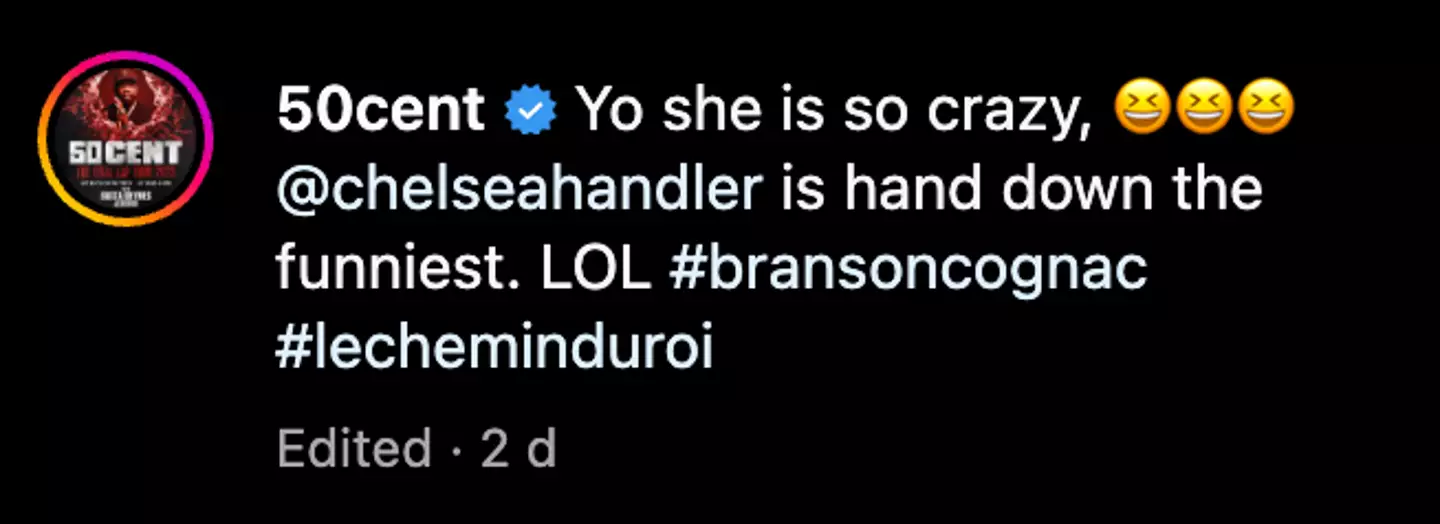Click the "Edited" label
The image size is (1440, 524).
(355, 449)
